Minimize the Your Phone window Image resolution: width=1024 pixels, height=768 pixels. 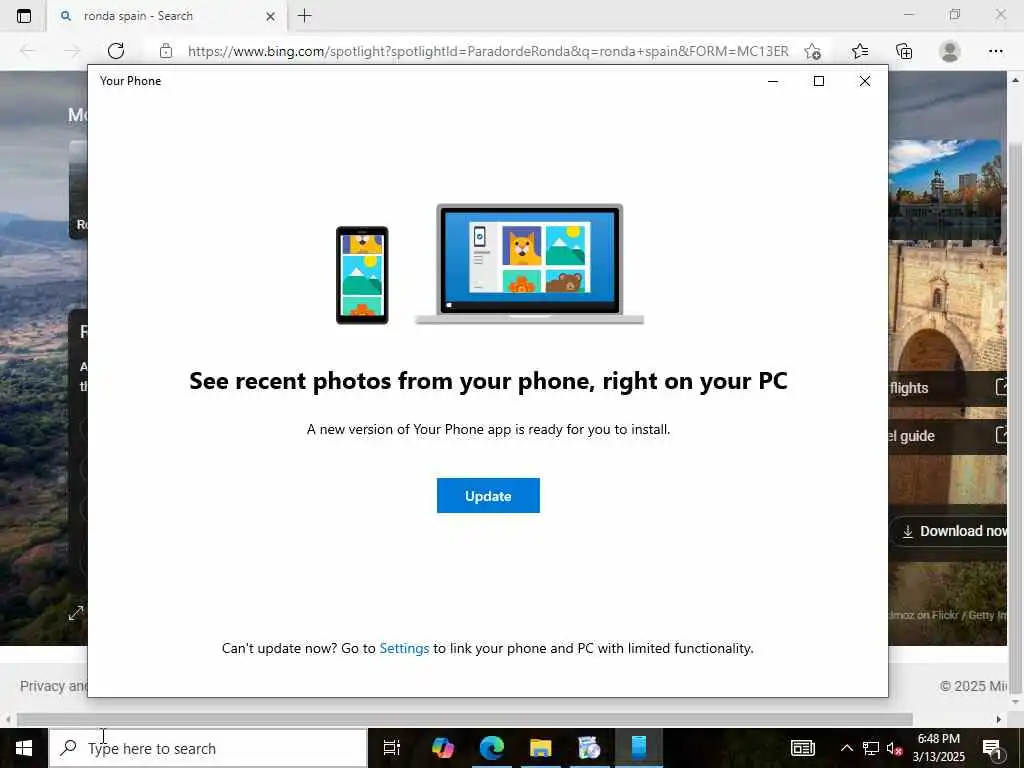[773, 81]
